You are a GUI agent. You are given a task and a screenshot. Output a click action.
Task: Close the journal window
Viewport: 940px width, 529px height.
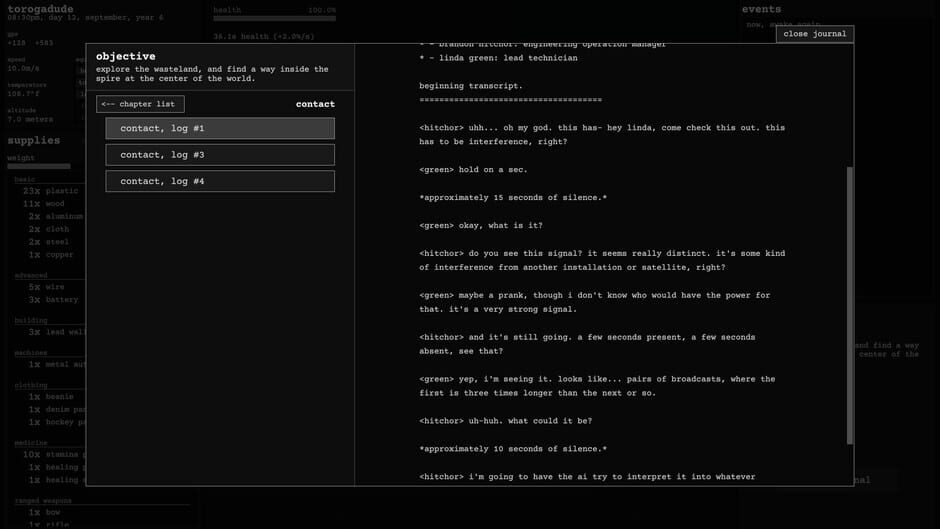point(815,34)
